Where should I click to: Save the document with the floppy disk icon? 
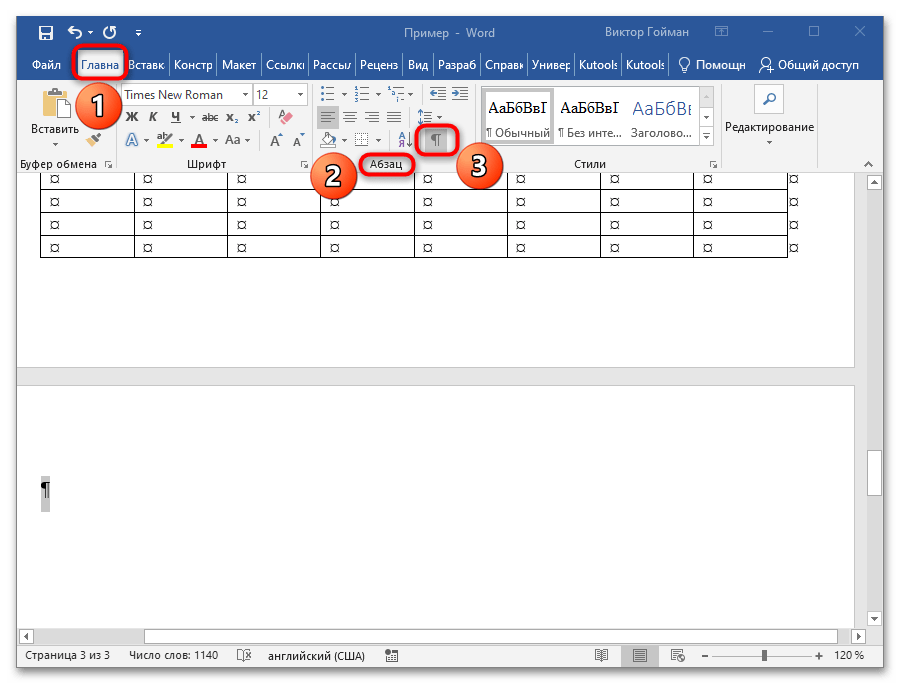[x=46, y=33]
